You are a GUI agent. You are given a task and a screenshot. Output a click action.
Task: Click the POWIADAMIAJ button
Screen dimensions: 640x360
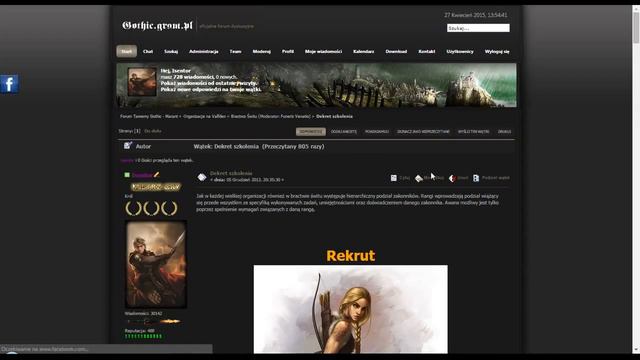[x=377, y=131]
